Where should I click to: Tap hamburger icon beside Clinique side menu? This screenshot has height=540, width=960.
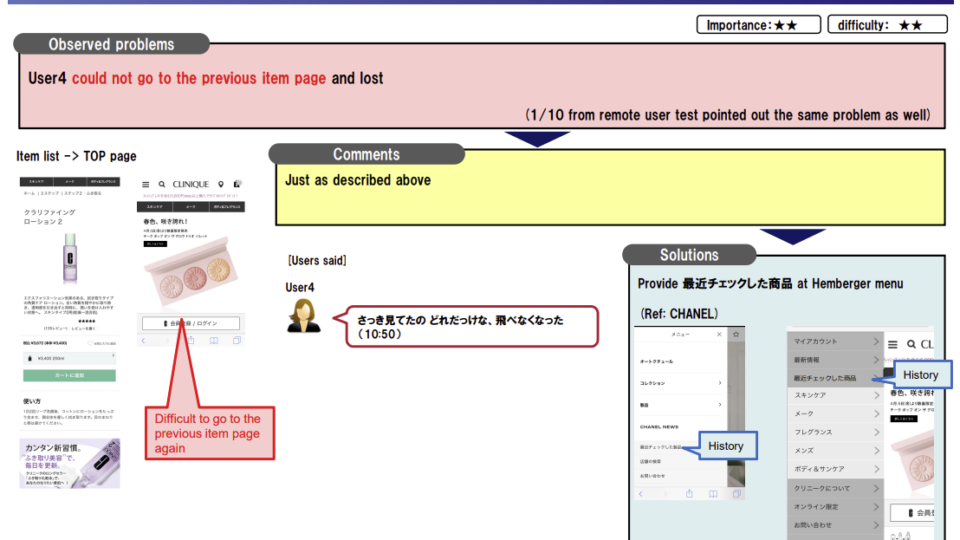coord(893,345)
